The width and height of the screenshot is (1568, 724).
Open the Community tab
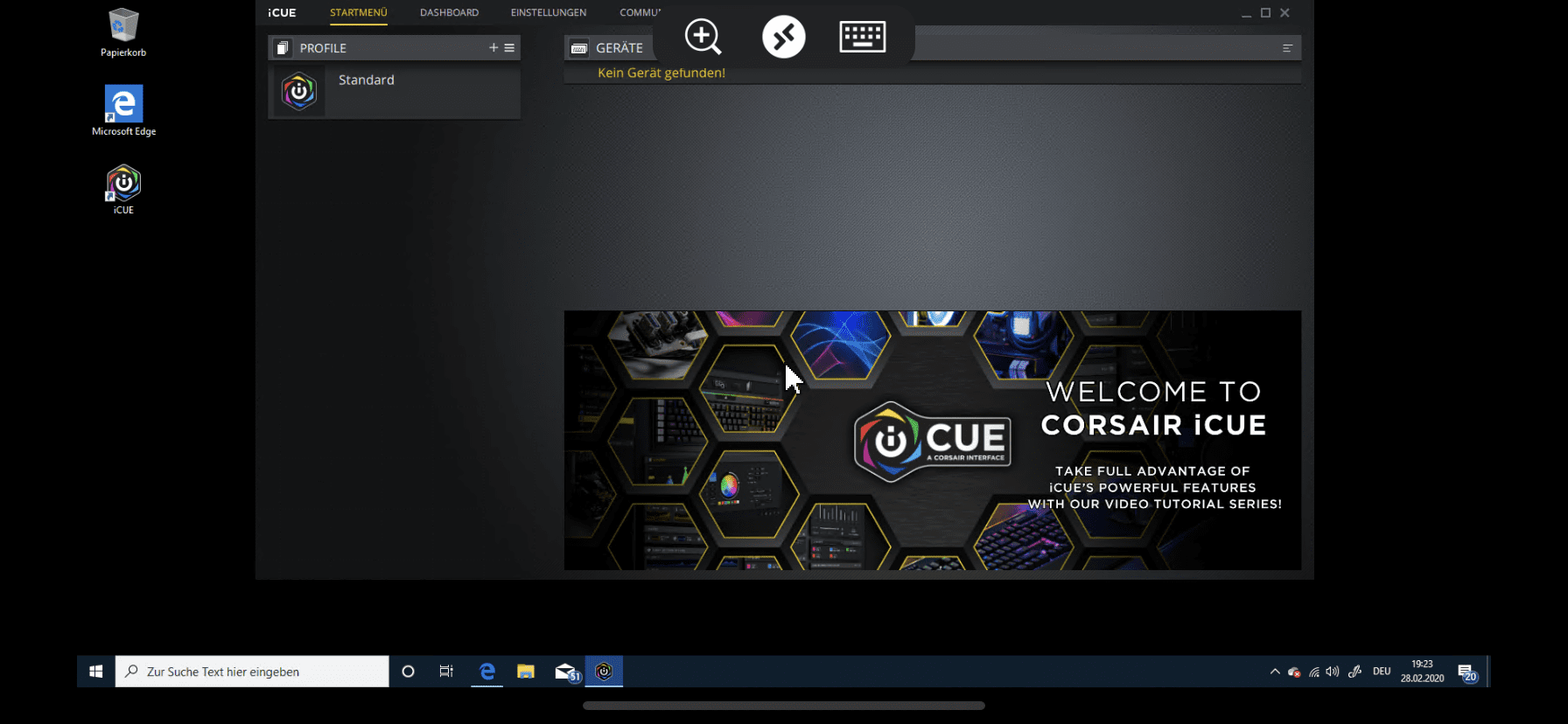coord(640,13)
